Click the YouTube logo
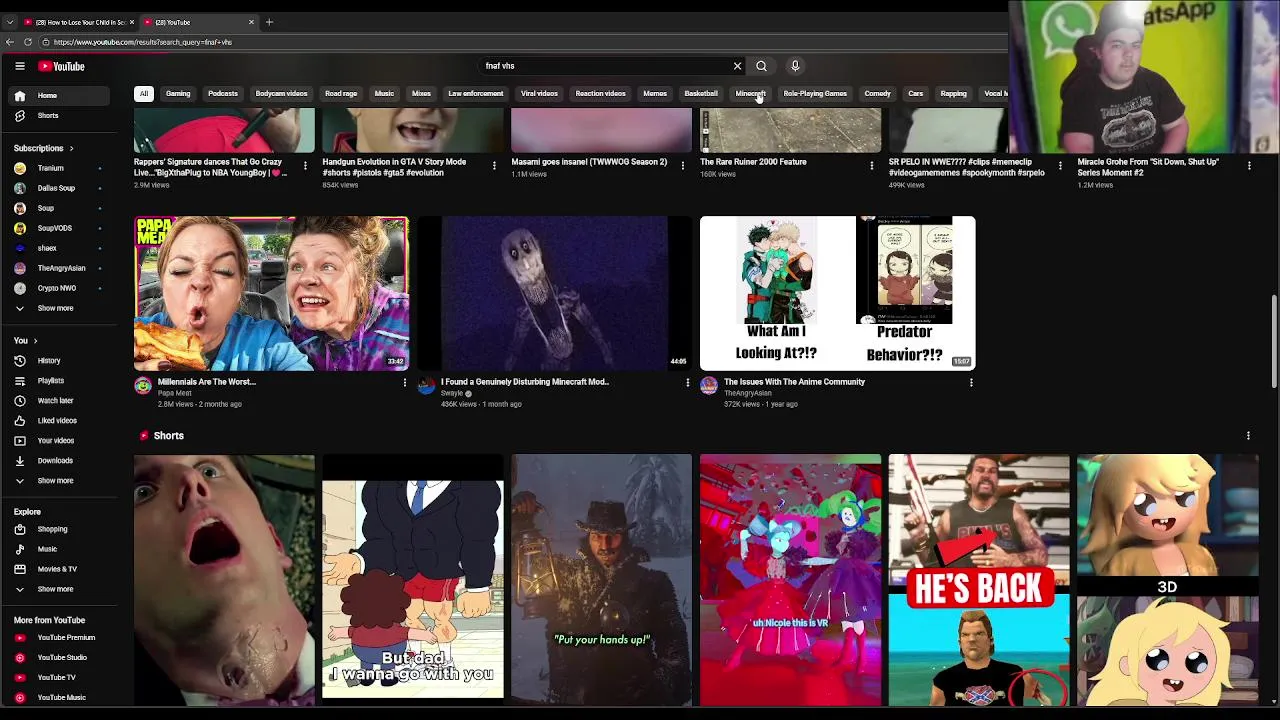1280x720 pixels. (62, 66)
